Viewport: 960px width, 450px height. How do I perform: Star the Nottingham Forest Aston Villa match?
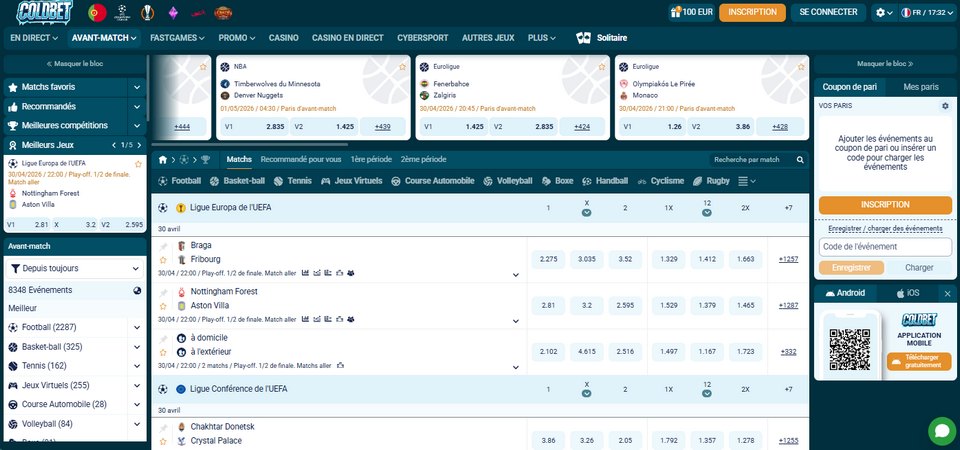click(x=163, y=306)
